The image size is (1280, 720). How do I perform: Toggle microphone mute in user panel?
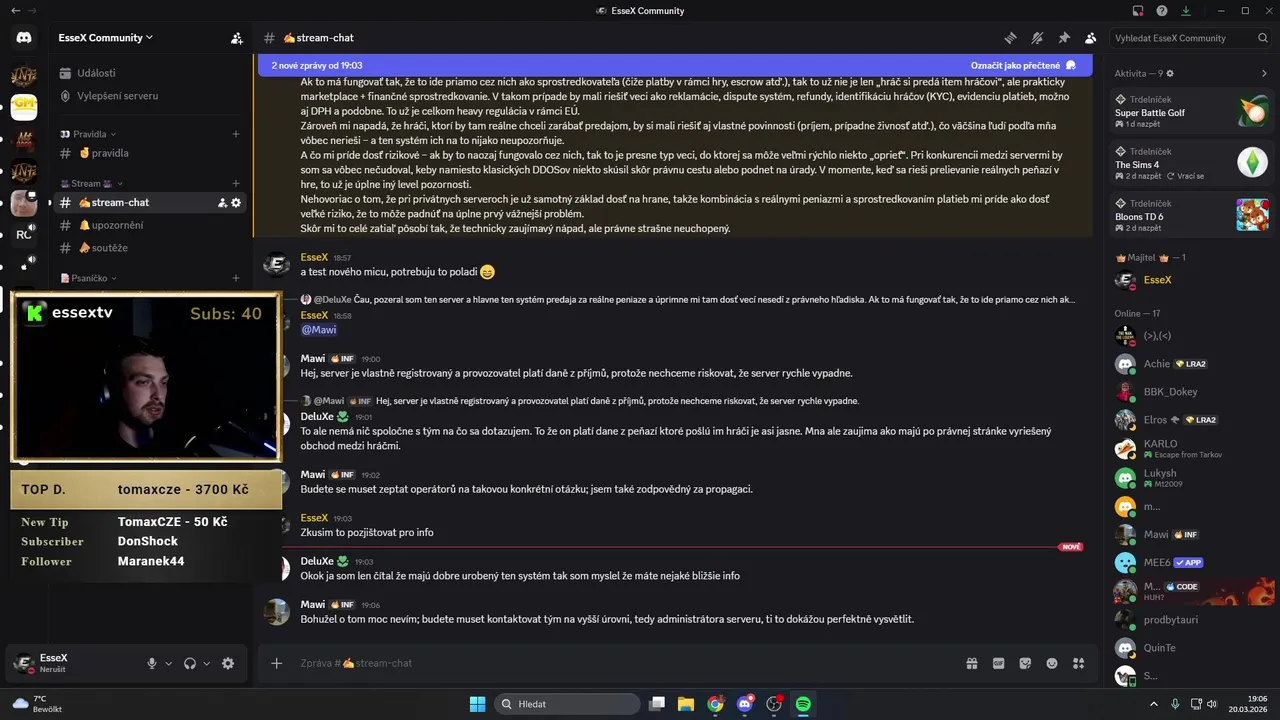152,663
